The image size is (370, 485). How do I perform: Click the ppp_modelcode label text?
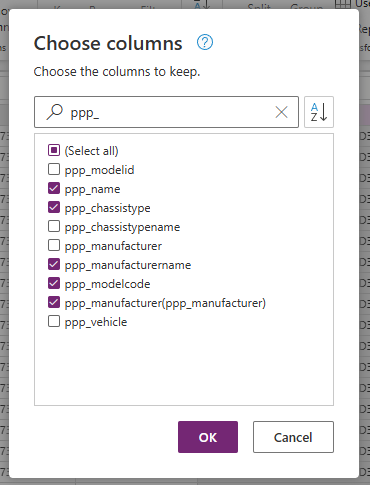tap(107, 284)
